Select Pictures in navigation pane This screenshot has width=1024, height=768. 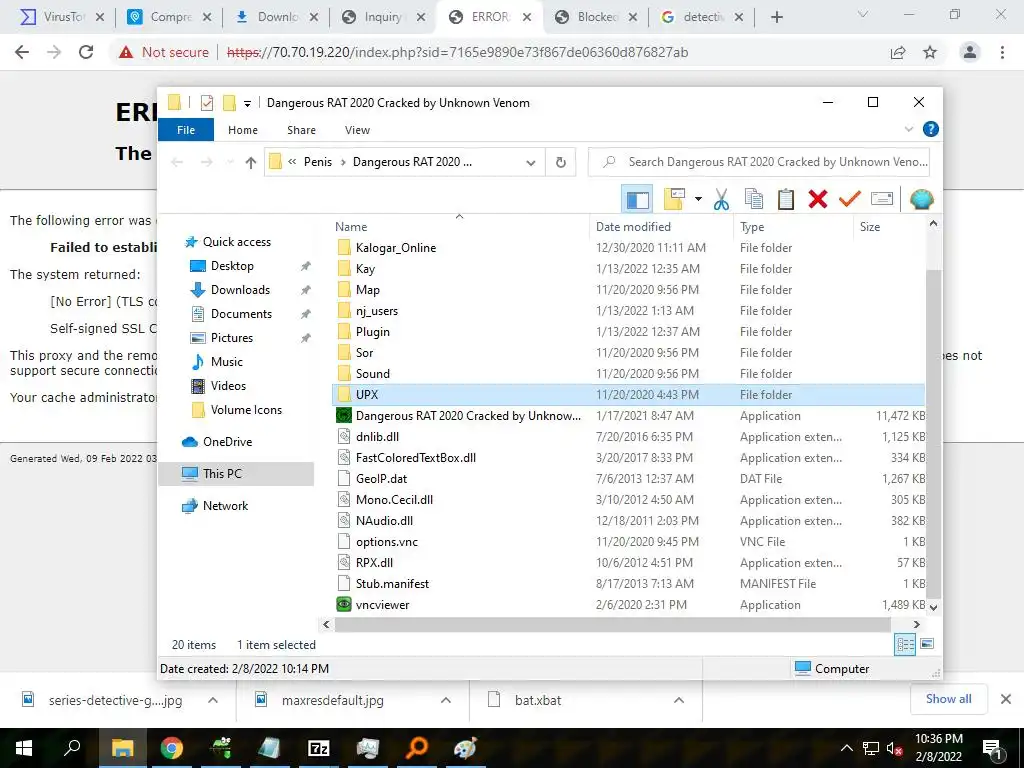tap(231, 338)
